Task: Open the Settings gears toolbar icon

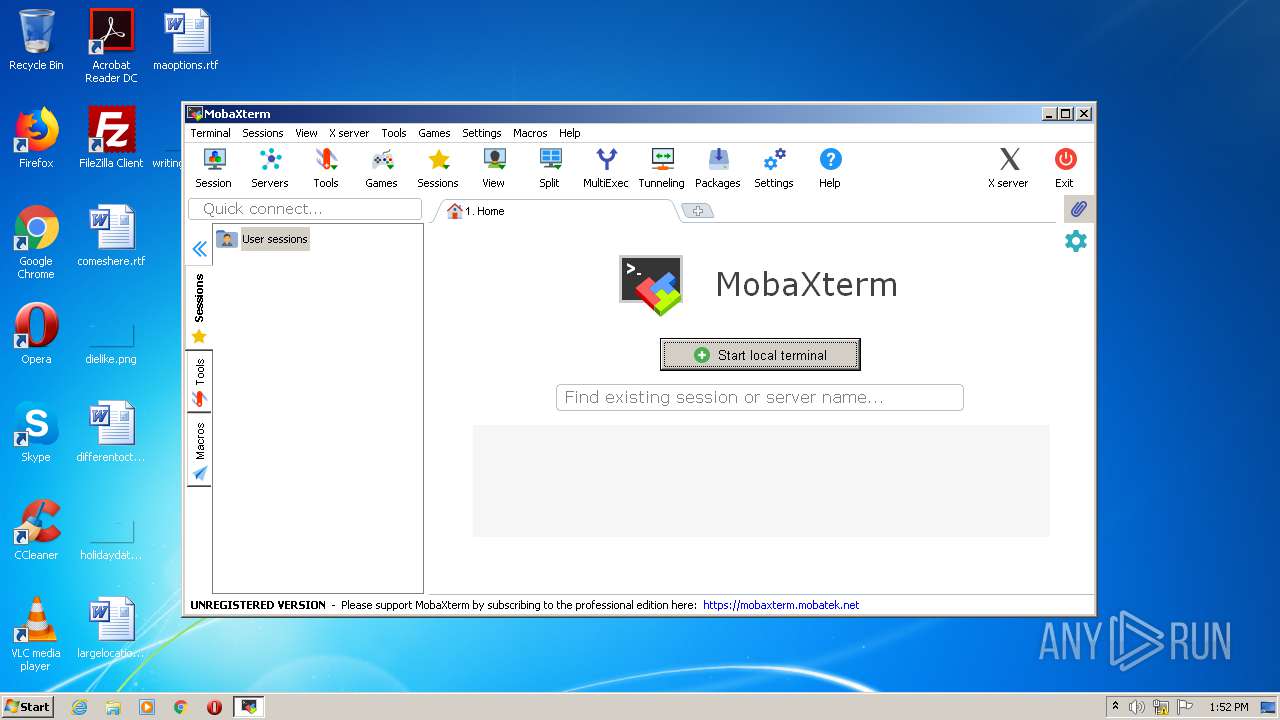Action: coord(774,168)
